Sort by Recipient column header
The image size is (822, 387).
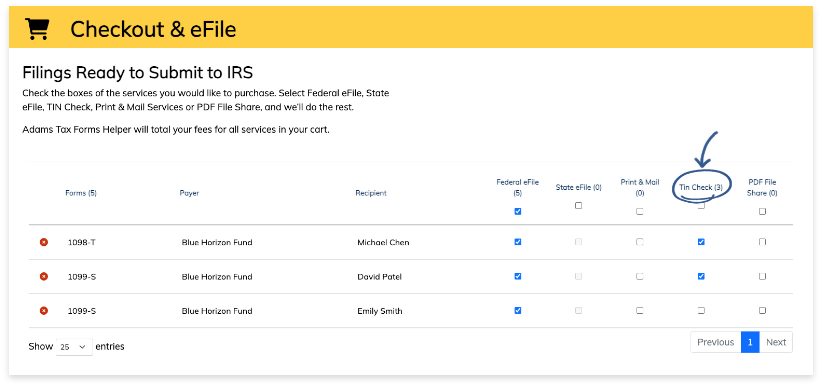tap(371, 193)
